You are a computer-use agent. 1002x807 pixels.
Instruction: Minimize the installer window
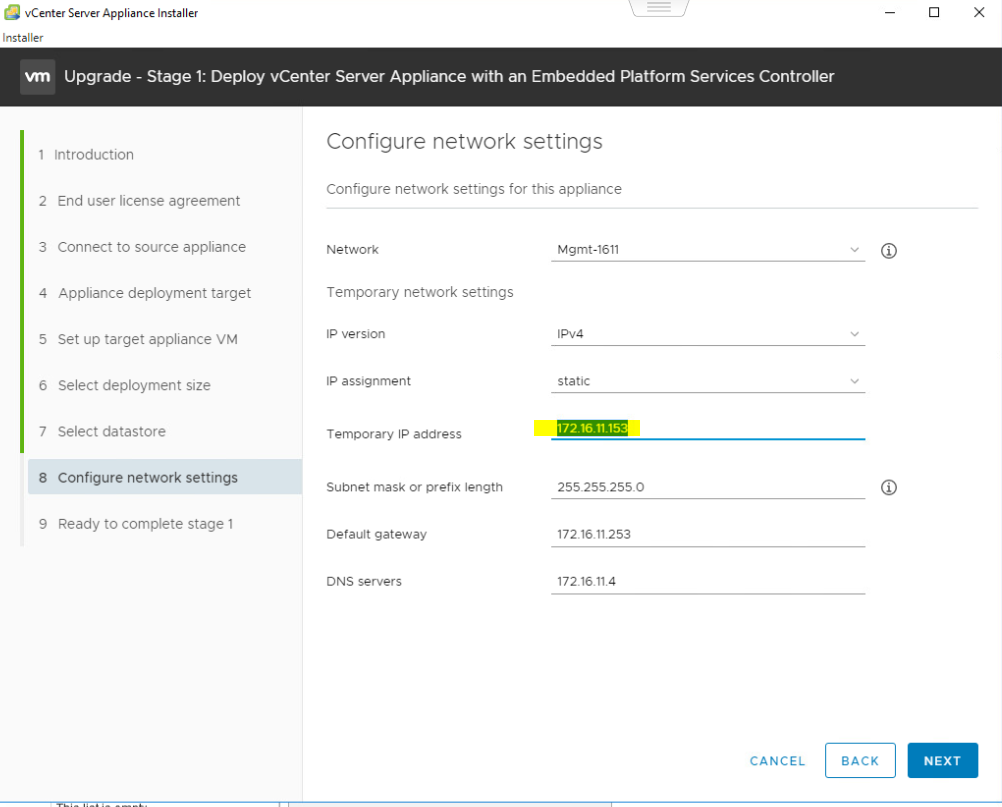point(889,12)
